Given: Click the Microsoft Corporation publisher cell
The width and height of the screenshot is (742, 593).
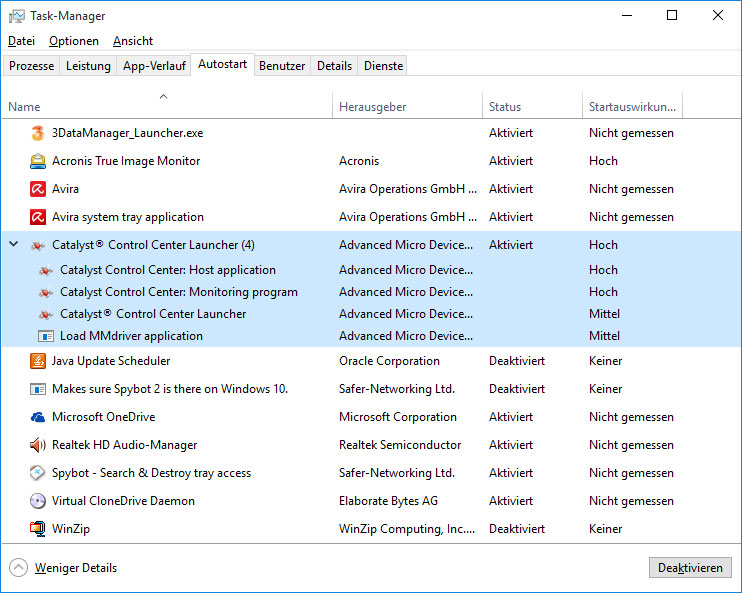Looking at the screenshot, I should 398,417.
